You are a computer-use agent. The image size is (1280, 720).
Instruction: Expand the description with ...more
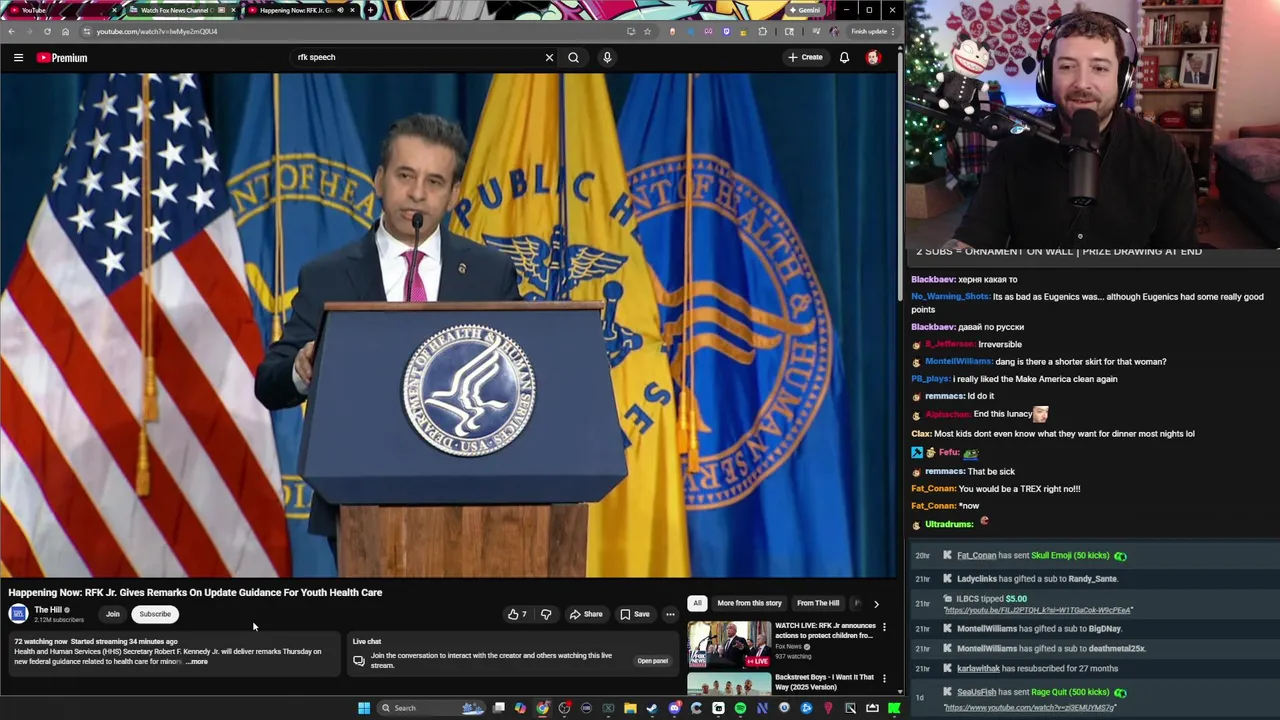[x=197, y=662]
